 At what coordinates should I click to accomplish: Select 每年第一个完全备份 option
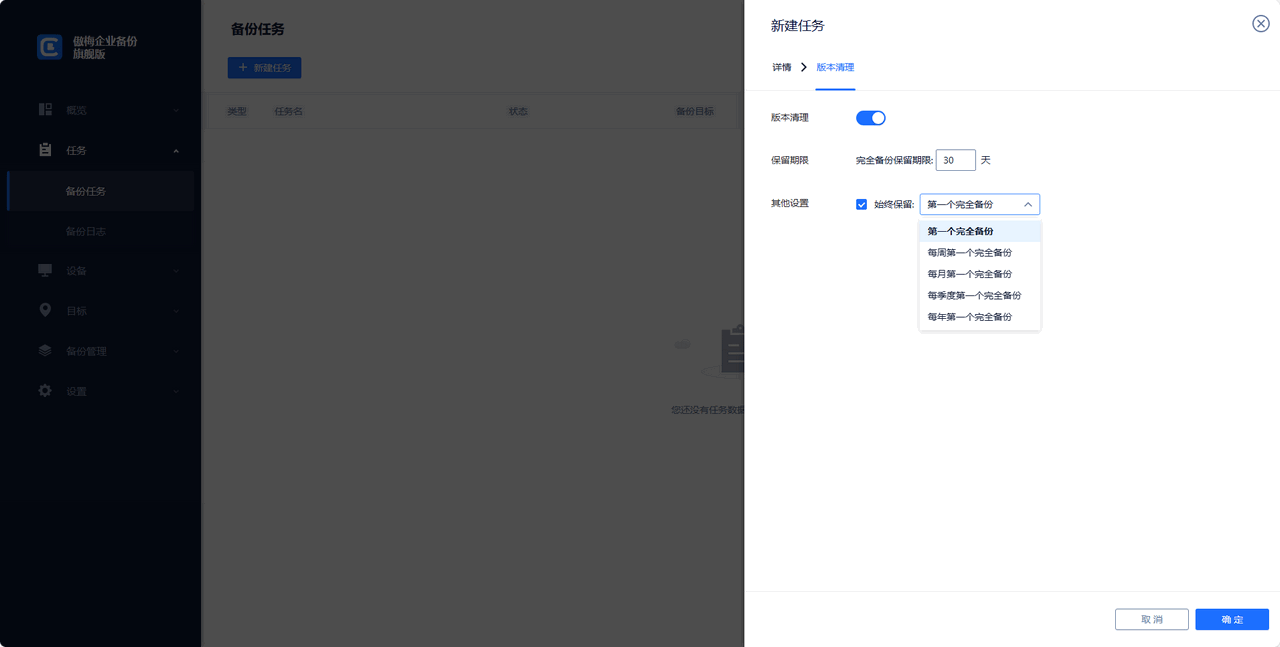pos(969,317)
